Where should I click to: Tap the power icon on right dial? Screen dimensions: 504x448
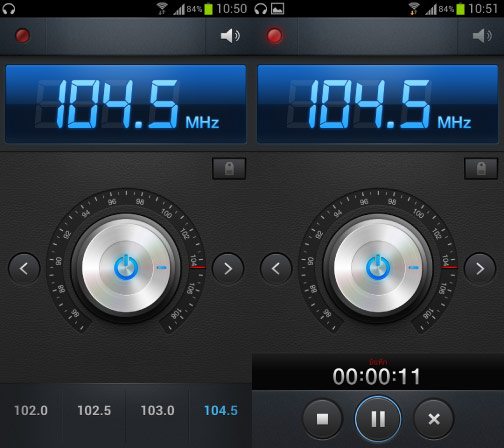tap(378, 267)
